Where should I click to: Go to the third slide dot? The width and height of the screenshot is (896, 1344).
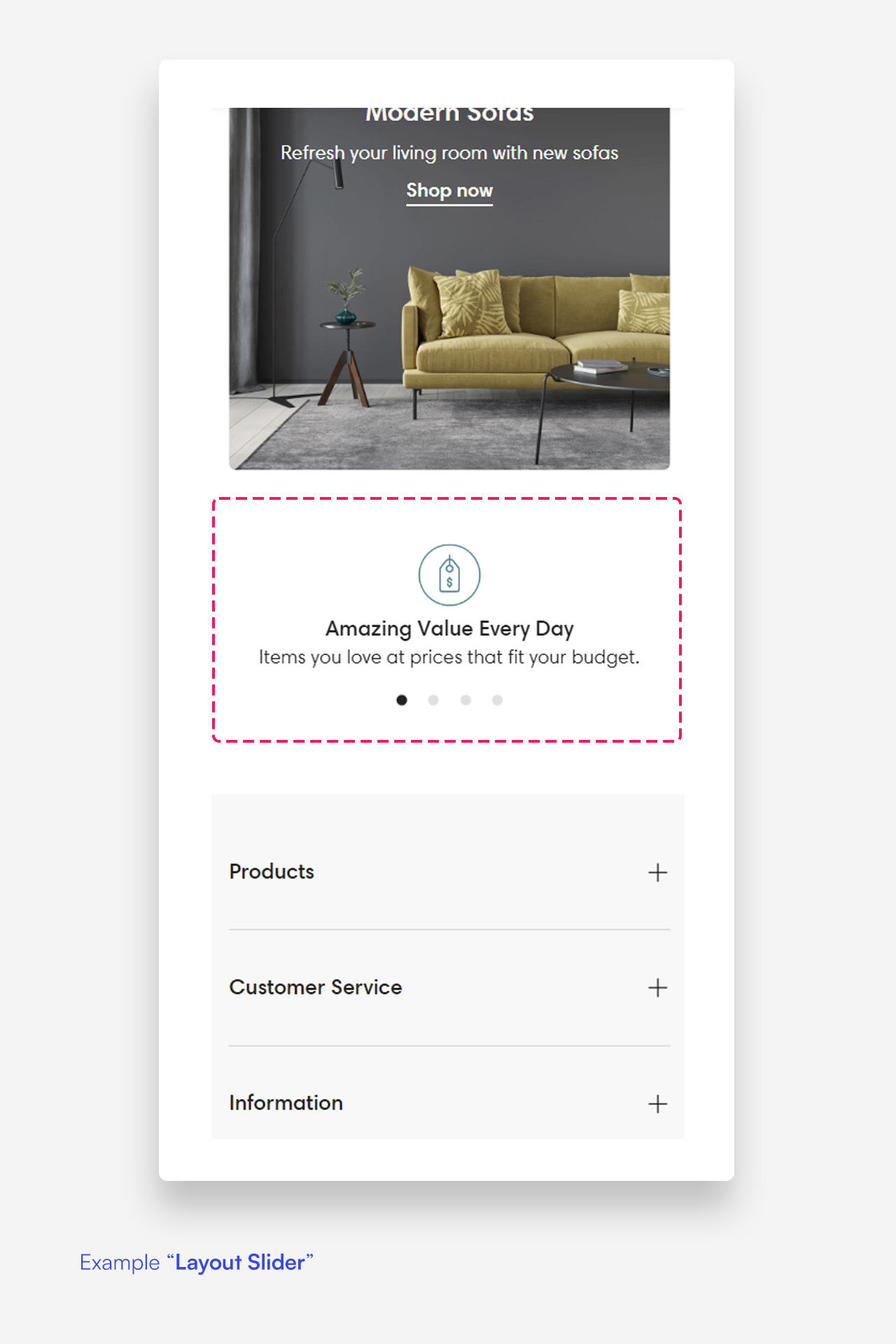click(465, 700)
